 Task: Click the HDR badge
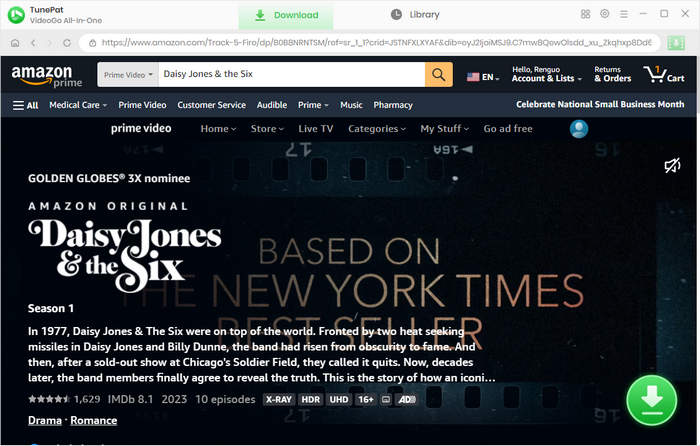click(311, 400)
